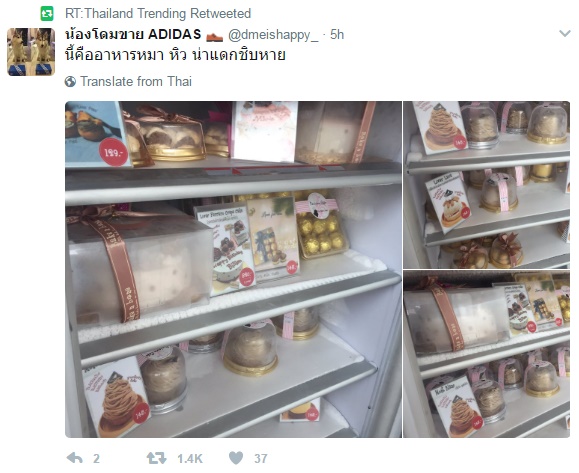The height and width of the screenshot is (473, 579).
Task: Retweet using the 1.4K retweet icon
Action: pos(157,458)
